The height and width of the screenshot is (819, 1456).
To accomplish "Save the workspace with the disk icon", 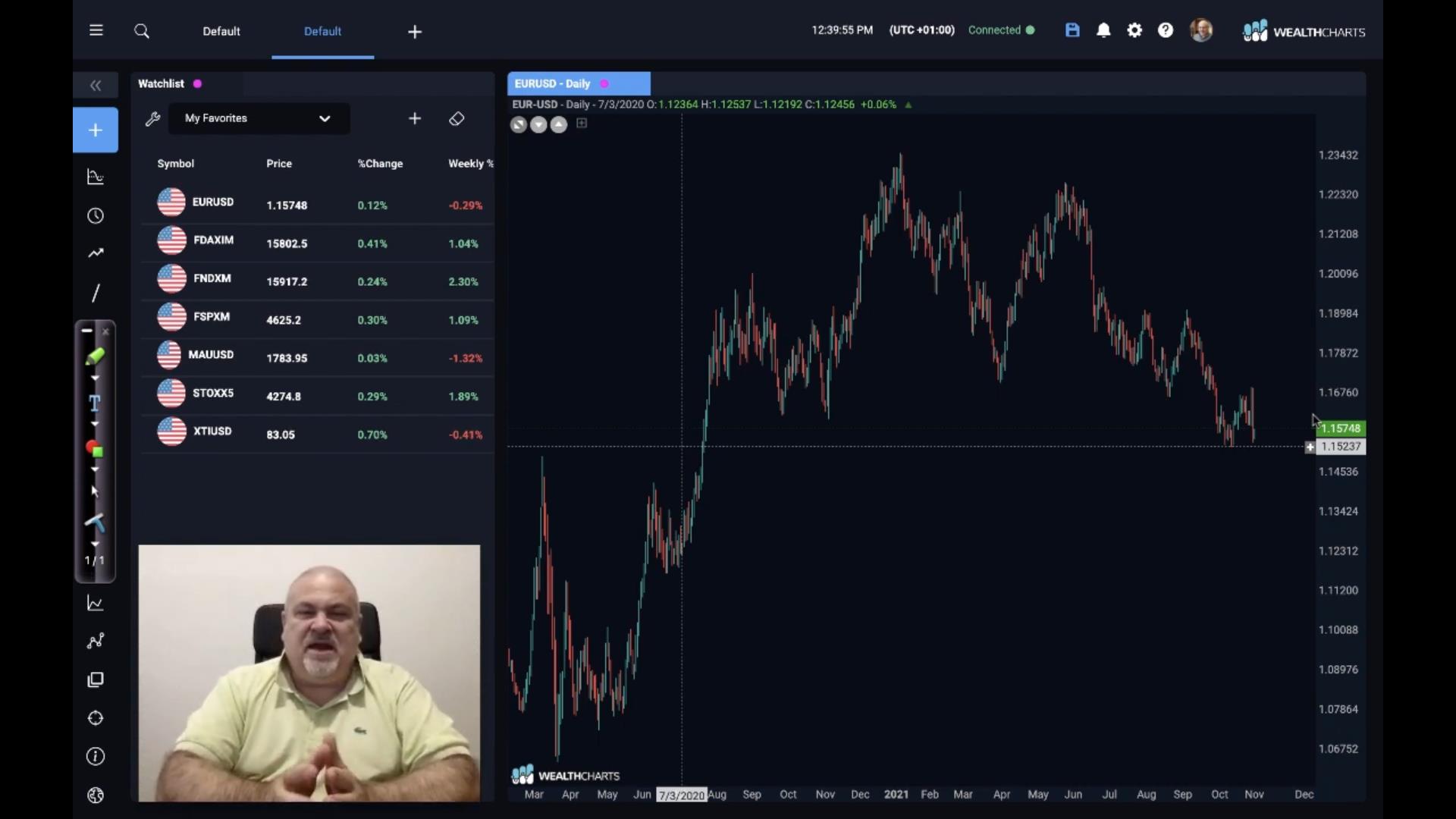I will click(1072, 30).
